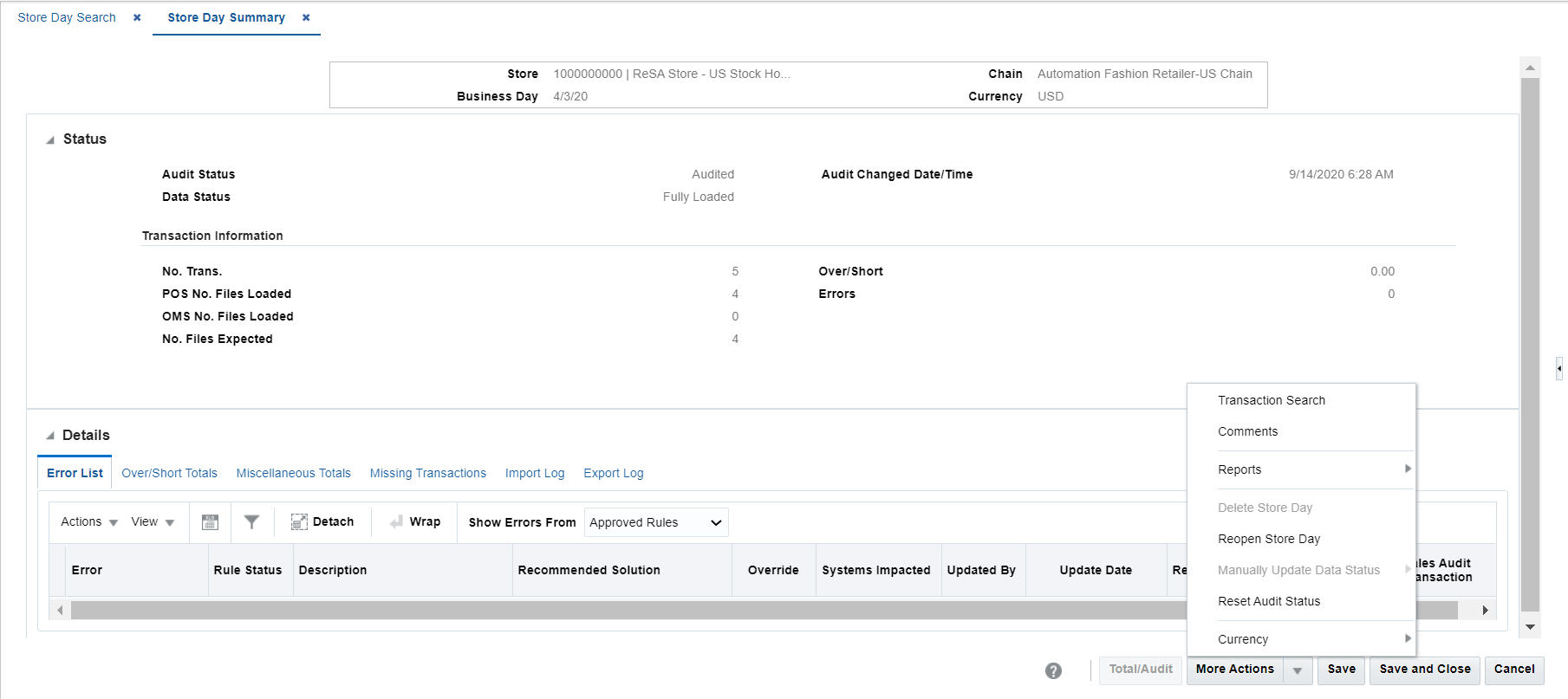
Task: Click the Systems Impacted column header
Action: pos(879,570)
